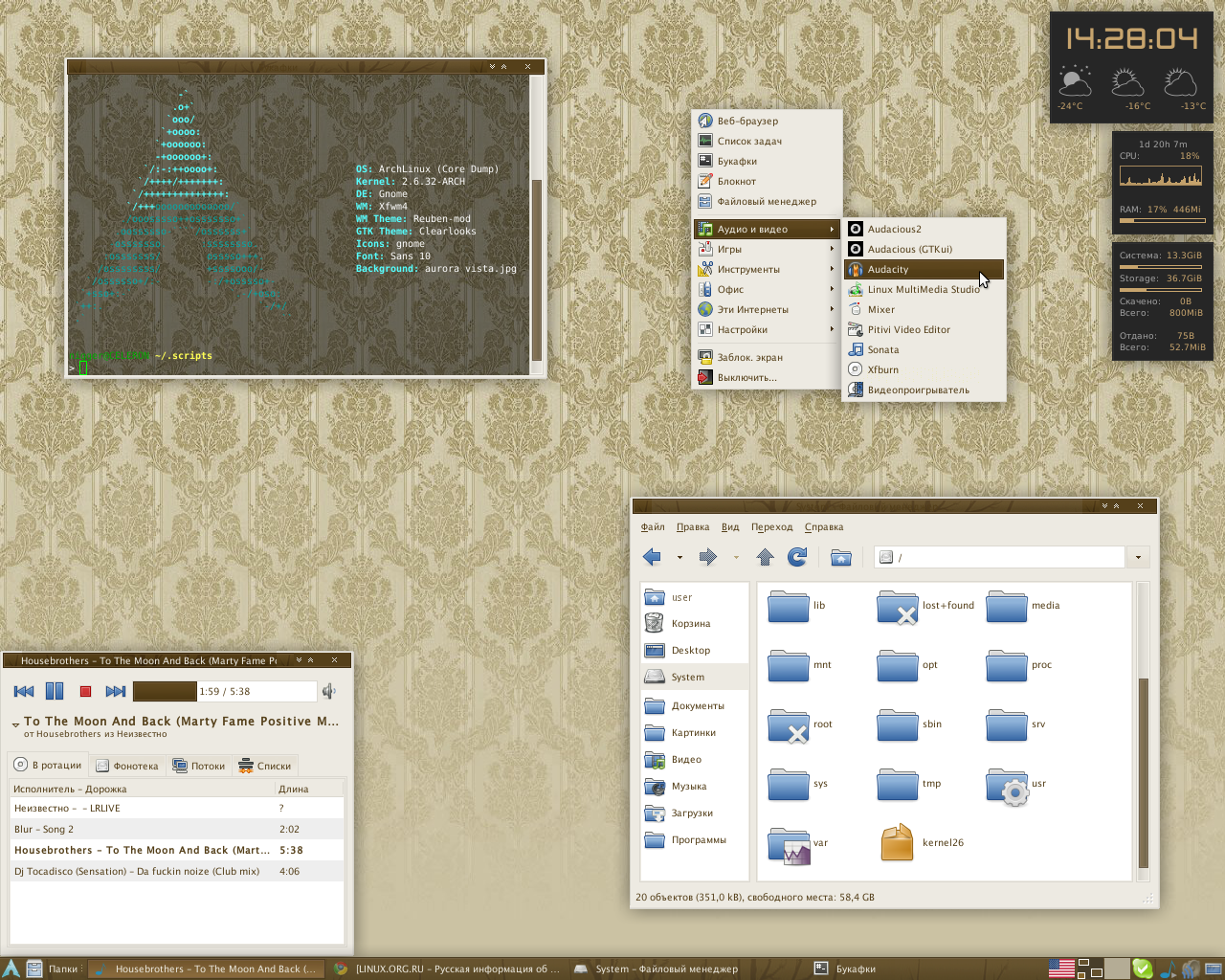The height and width of the screenshot is (980, 1225).
Task: Open Arch Linux main menu in taskbar
Action: point(11,969)
